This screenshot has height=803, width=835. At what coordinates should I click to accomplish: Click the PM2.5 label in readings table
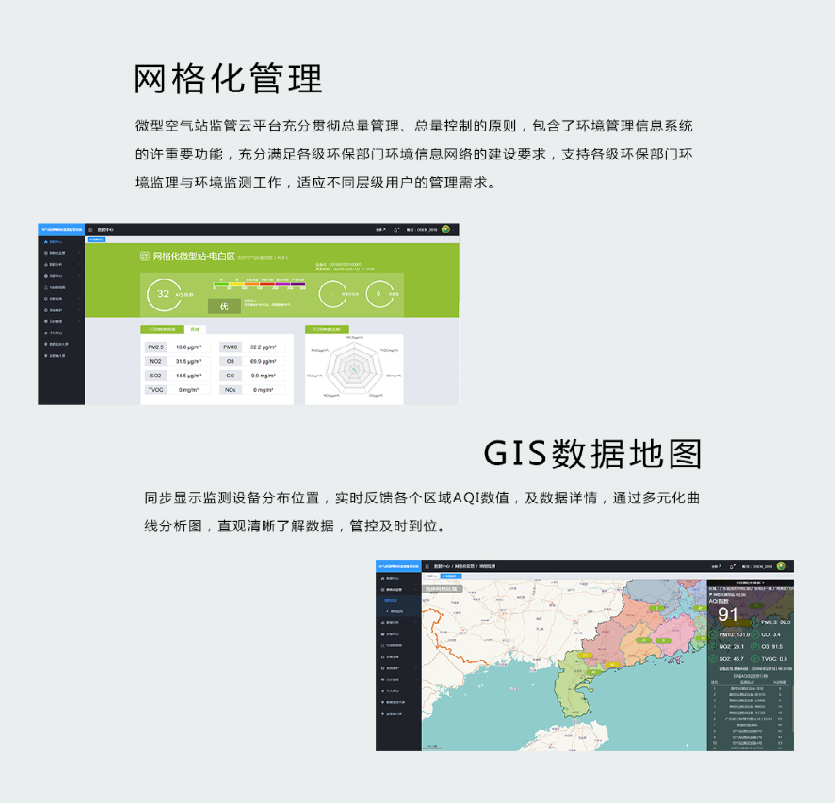tap(155, 346)
